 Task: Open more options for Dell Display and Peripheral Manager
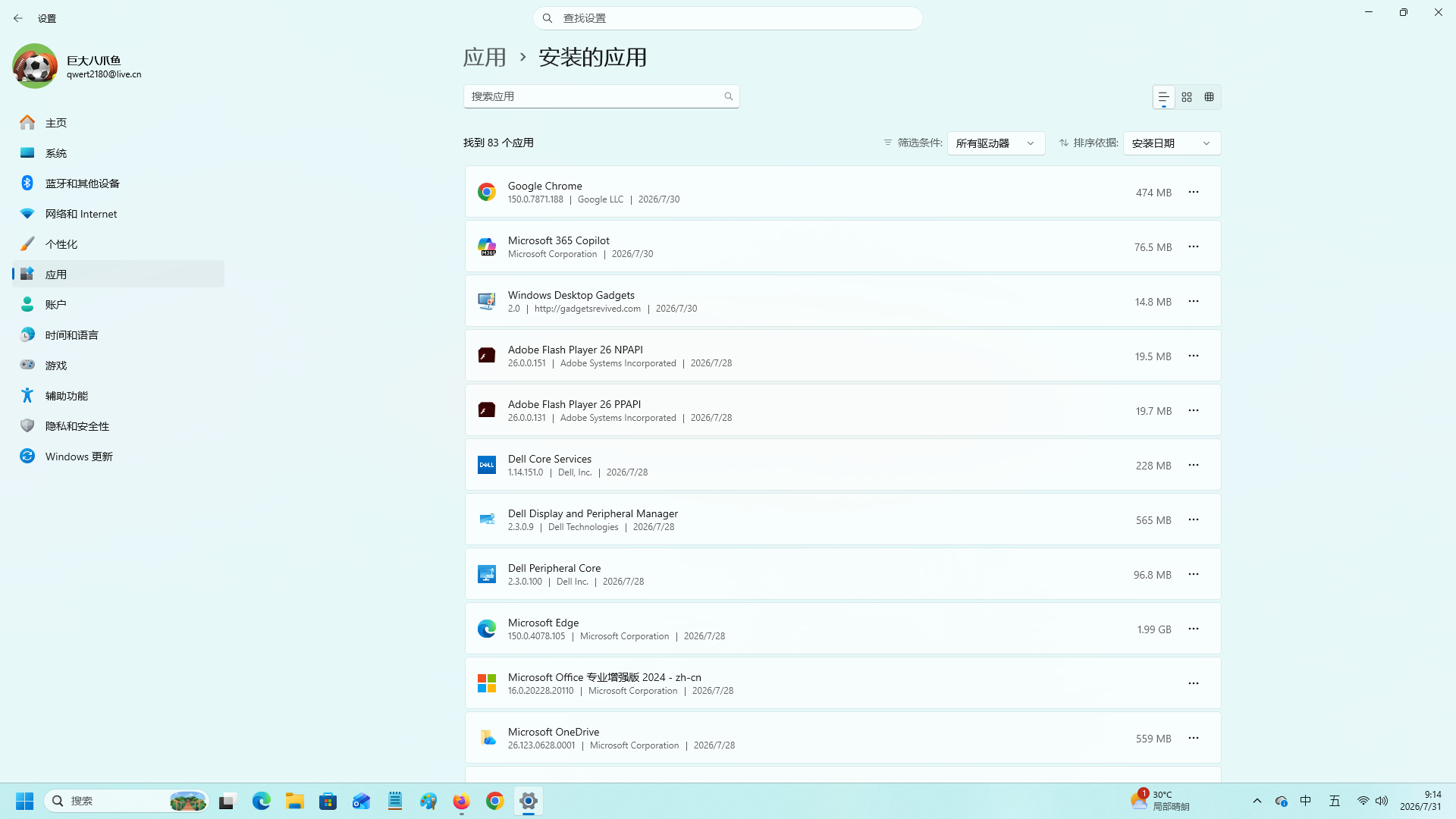coord(1194,519)
